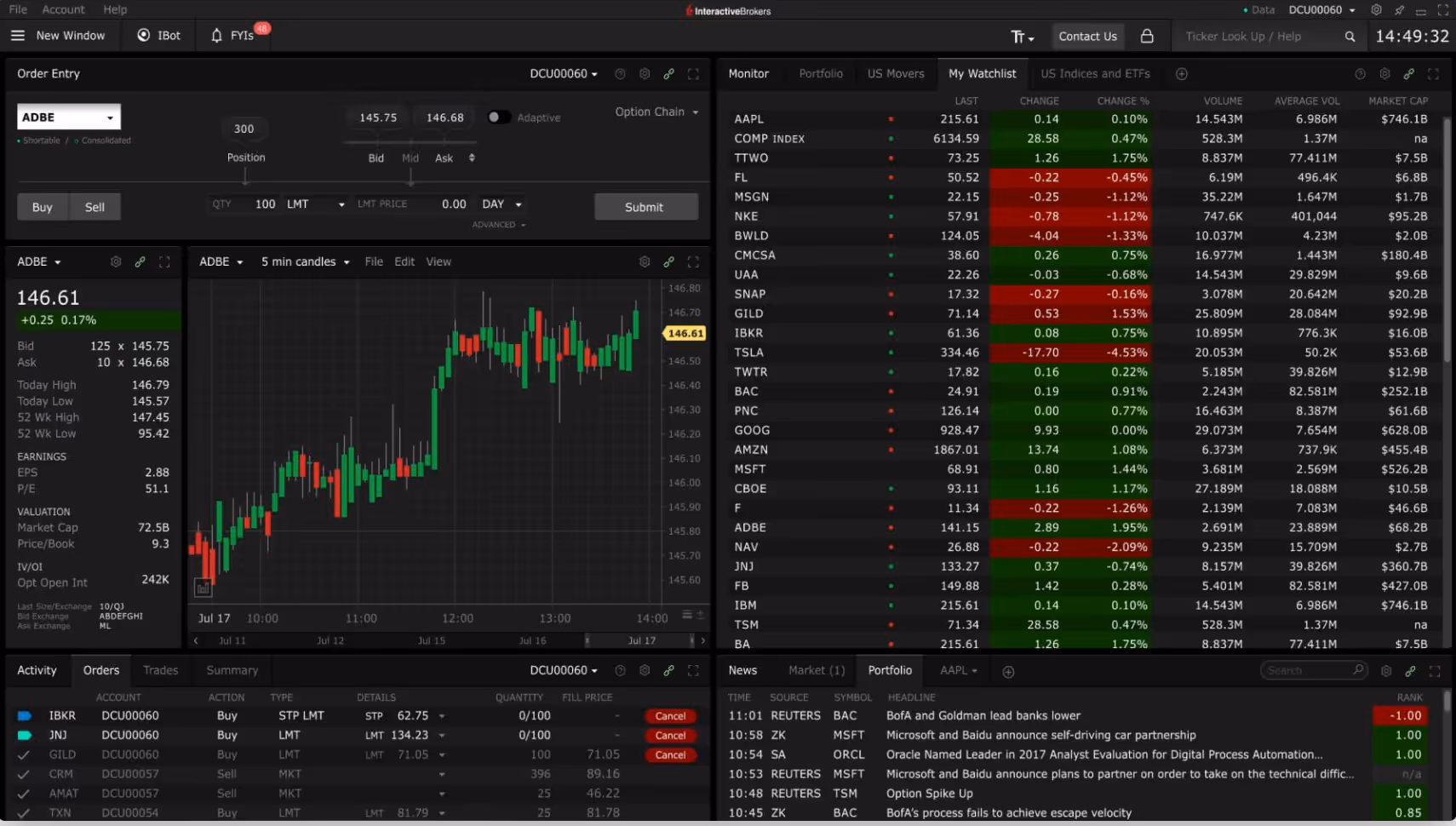Maximize the Order Entry panel
The width and height of the screenshot is (1456, 826).
[693, 74]
